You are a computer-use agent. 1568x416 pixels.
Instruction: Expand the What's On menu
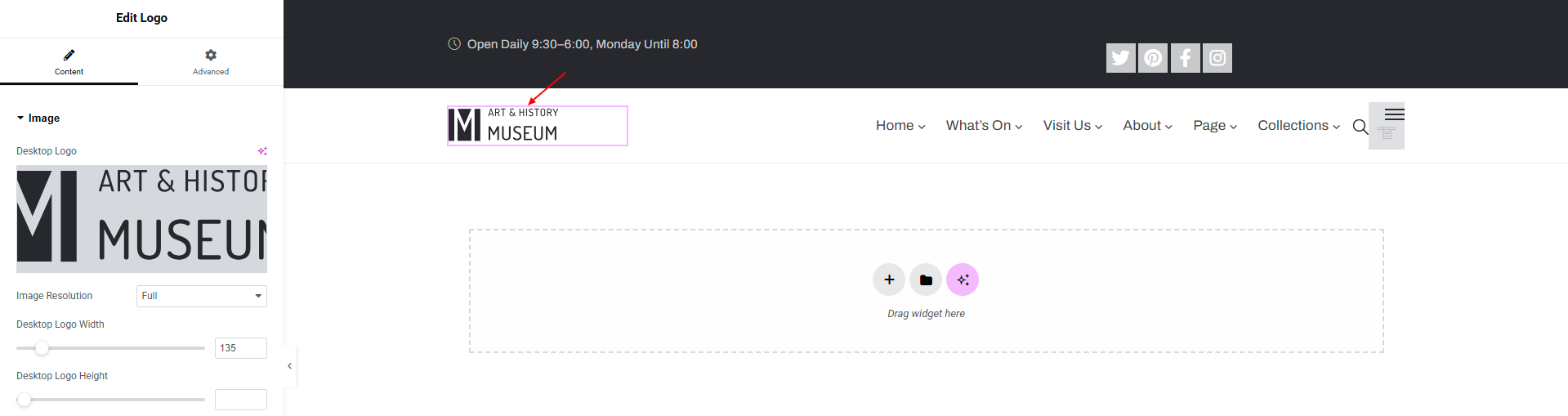click(x=984, y=126)
